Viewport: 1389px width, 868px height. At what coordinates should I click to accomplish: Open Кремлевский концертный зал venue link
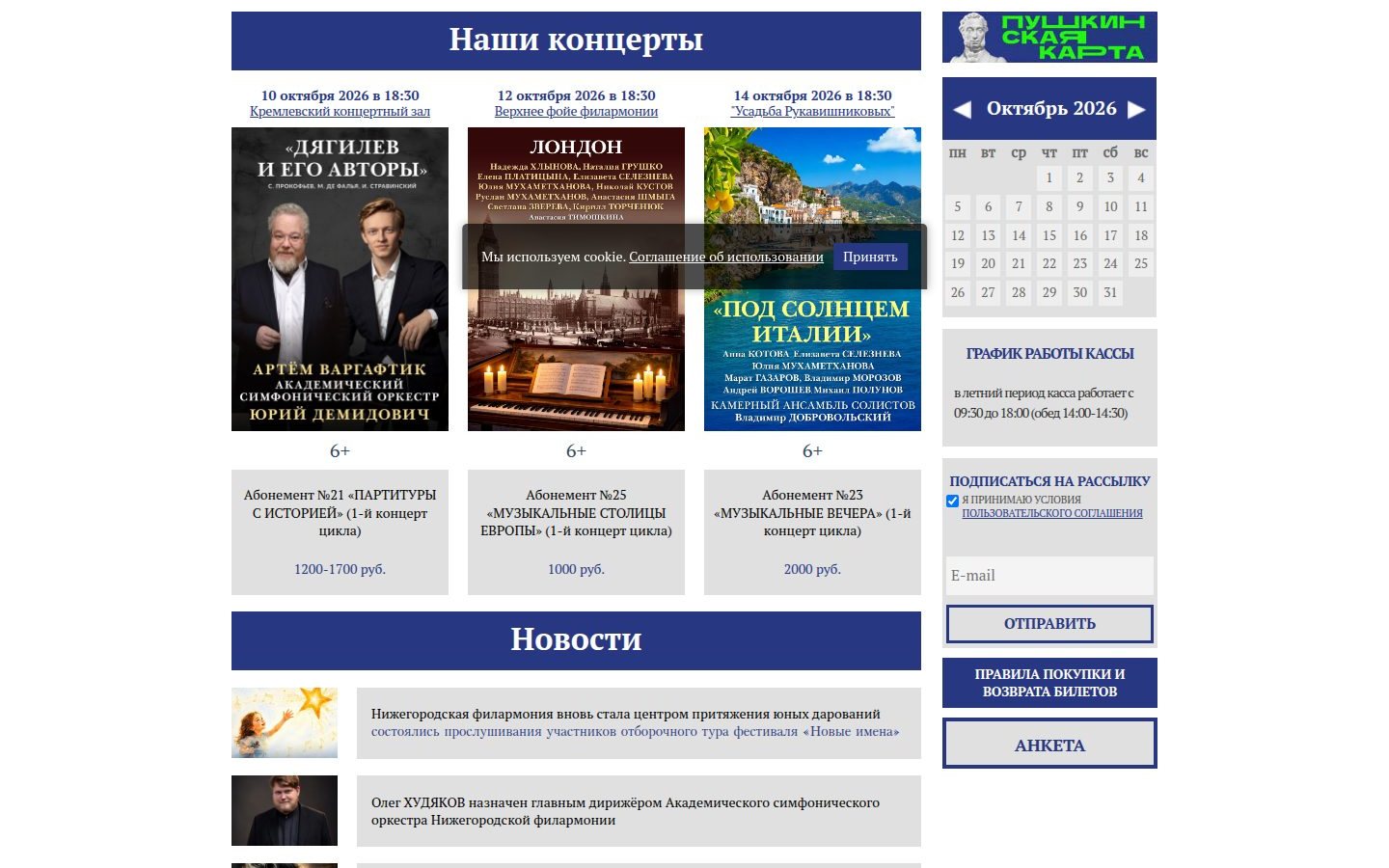coord(340,111)
